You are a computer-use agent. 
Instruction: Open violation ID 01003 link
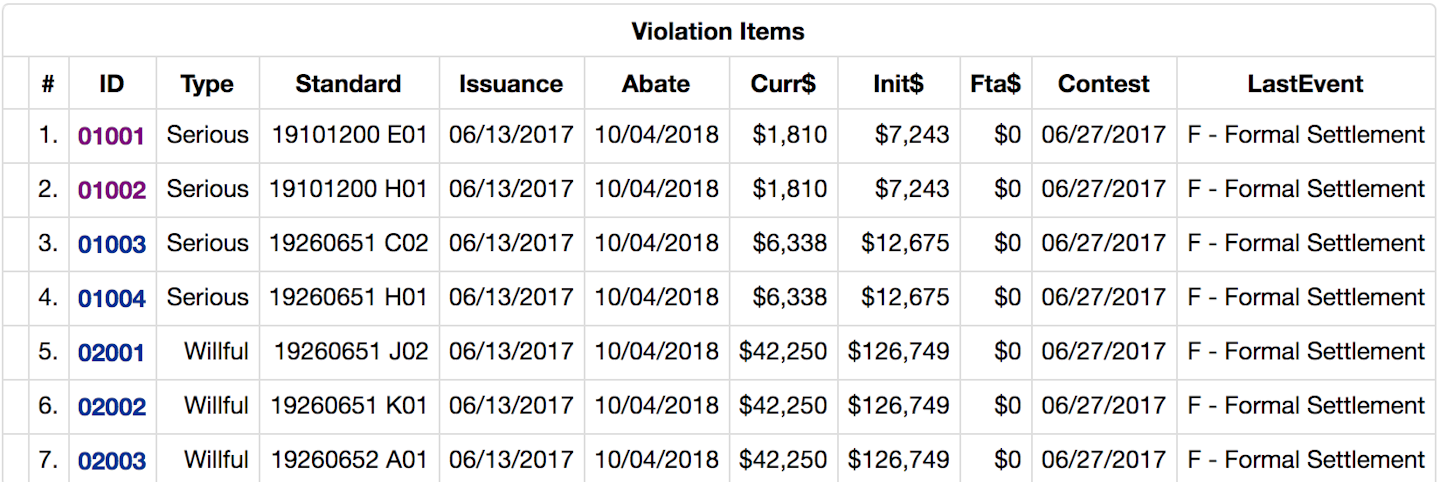pyautogui.click(x=112, y=244)
